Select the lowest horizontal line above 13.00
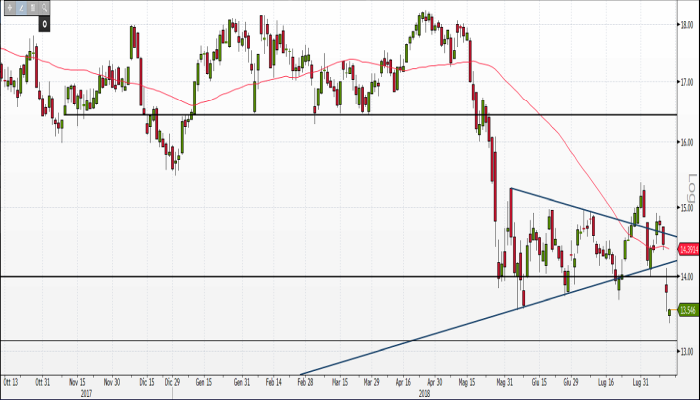Image resolution: width=700 pixels, height=400 pixels. [300, 341]
